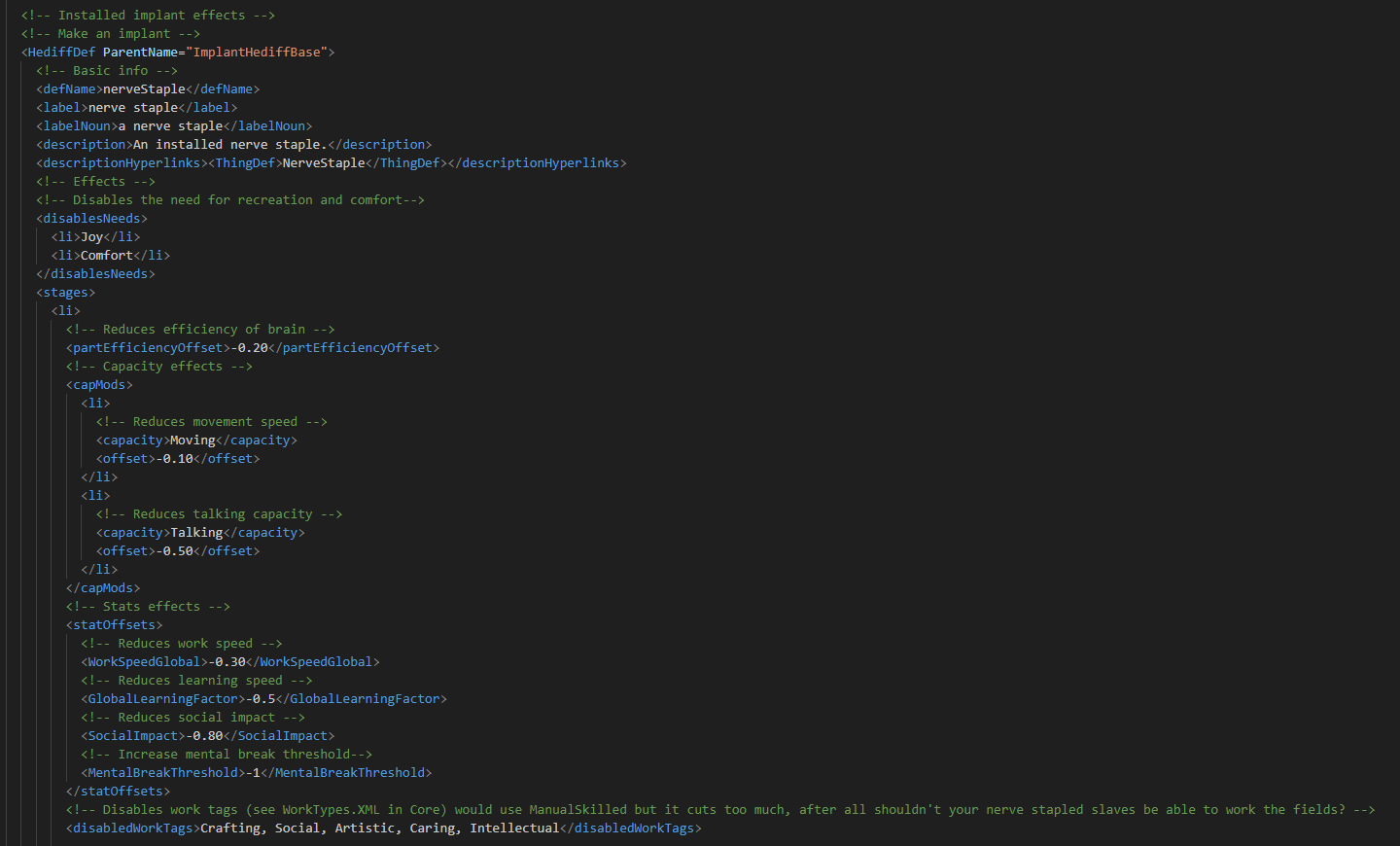Click 'Reduces social impact' comment

pos(192,718)
